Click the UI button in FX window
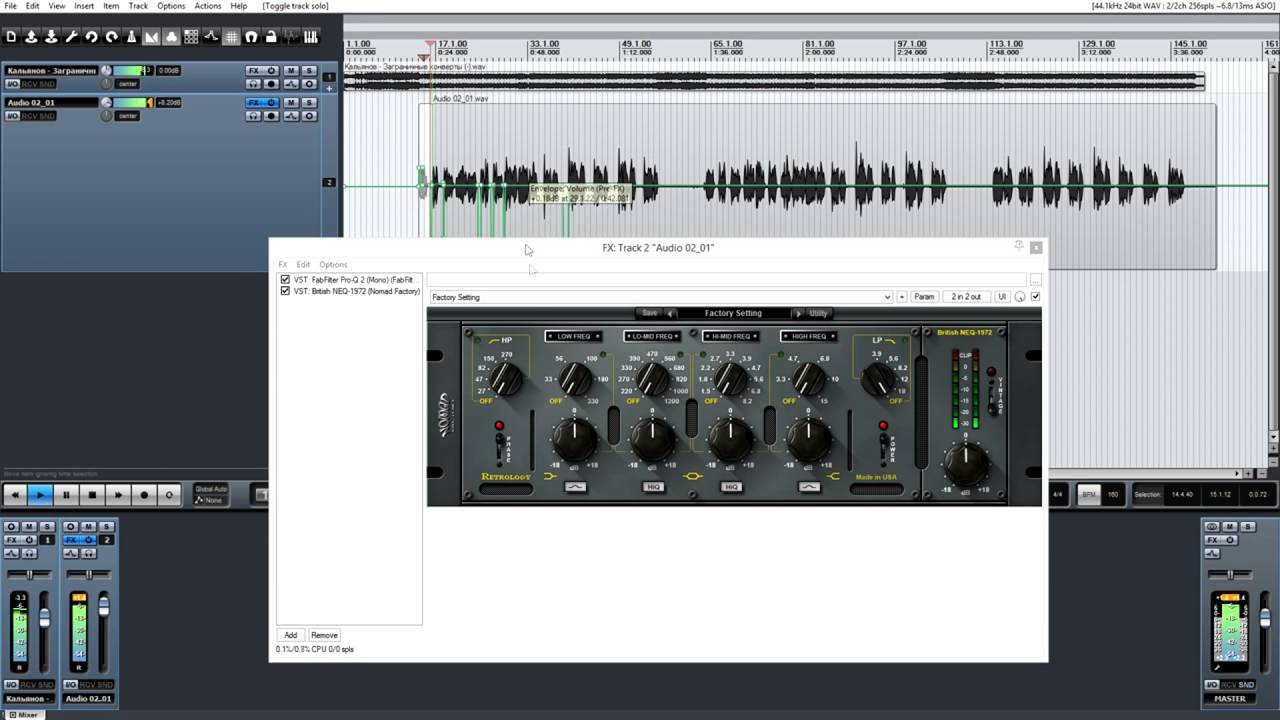 coord(1001,297)
